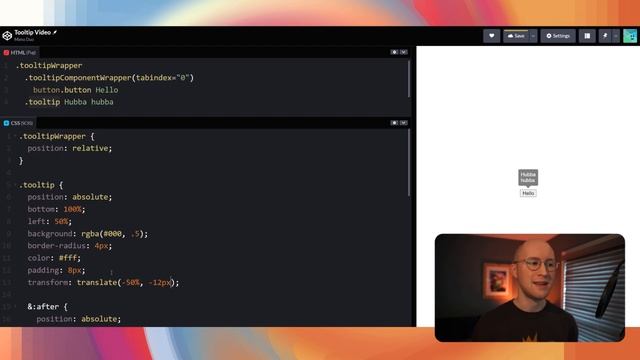Viewport: 640px width, 360px height.
Task: Click 'position: relative;' in CSS editor
Action: point(70,148)
